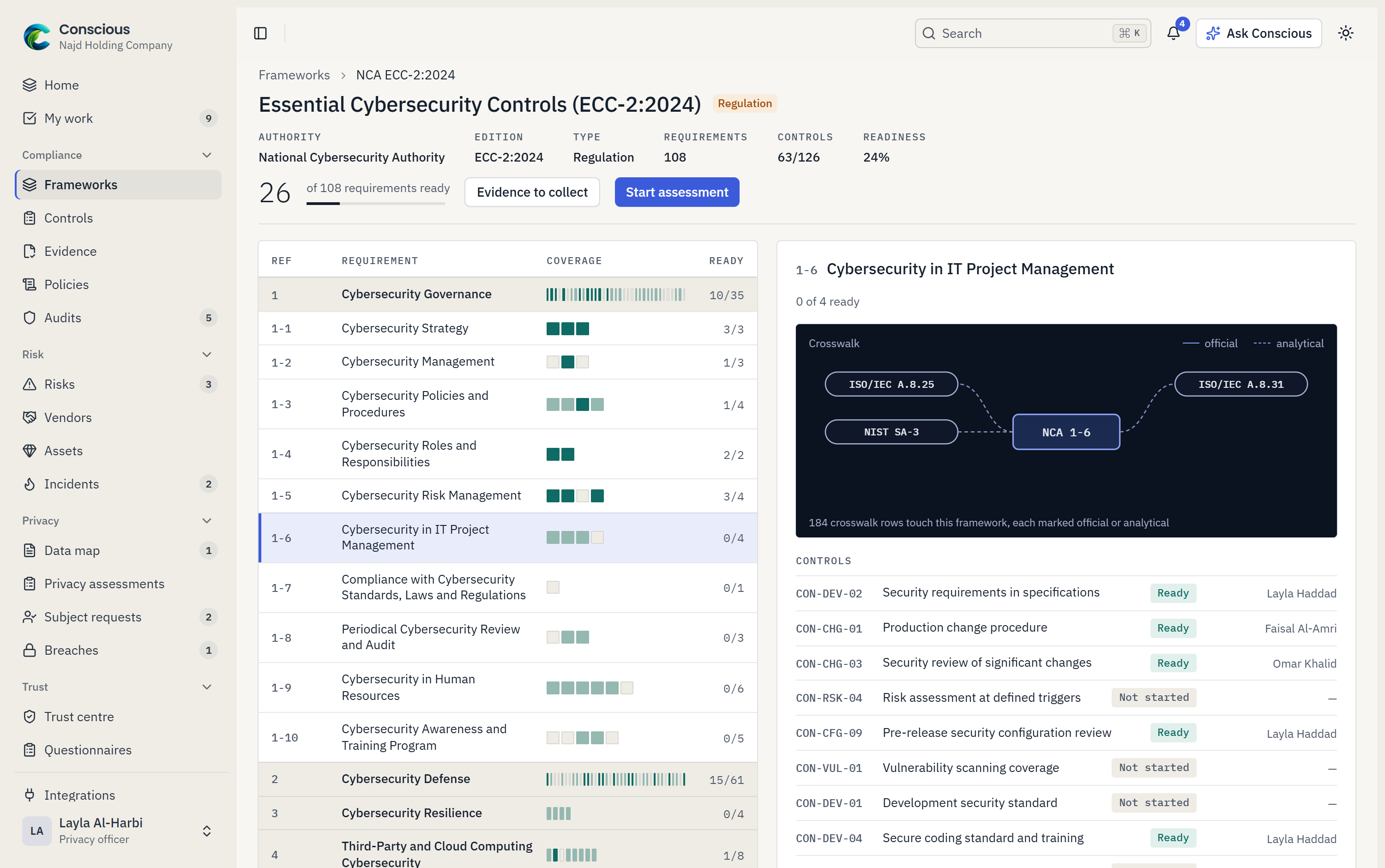Open the Evidence section
The height and width of the screenshot is (868, 1385).
[x=118, y=252]
